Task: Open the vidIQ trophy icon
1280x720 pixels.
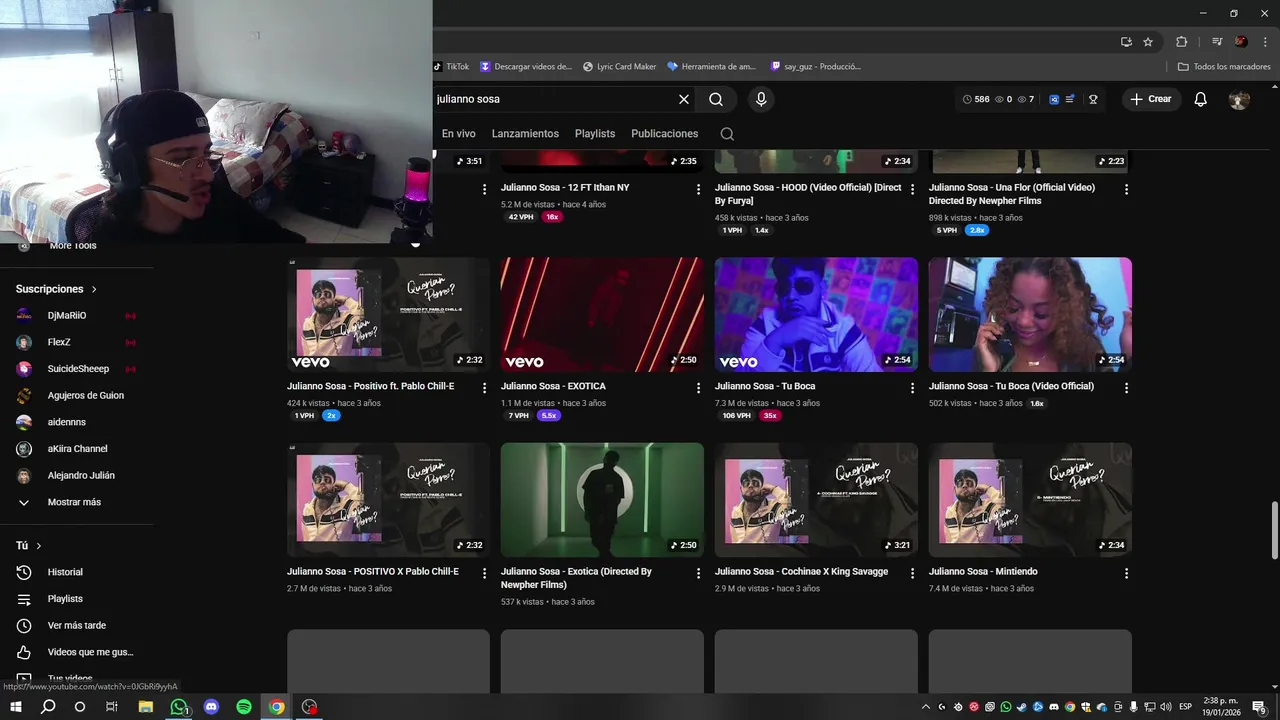Action: coord(1093,99)
